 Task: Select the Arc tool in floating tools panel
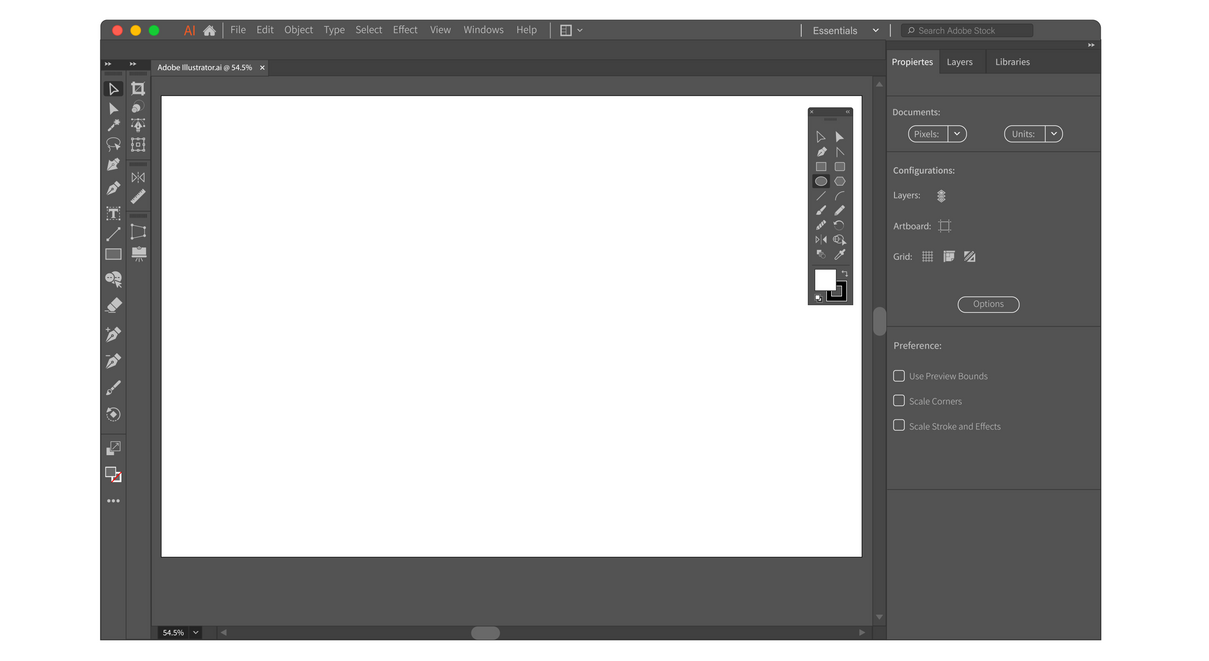pyautogui.click(x=840, y=196)
